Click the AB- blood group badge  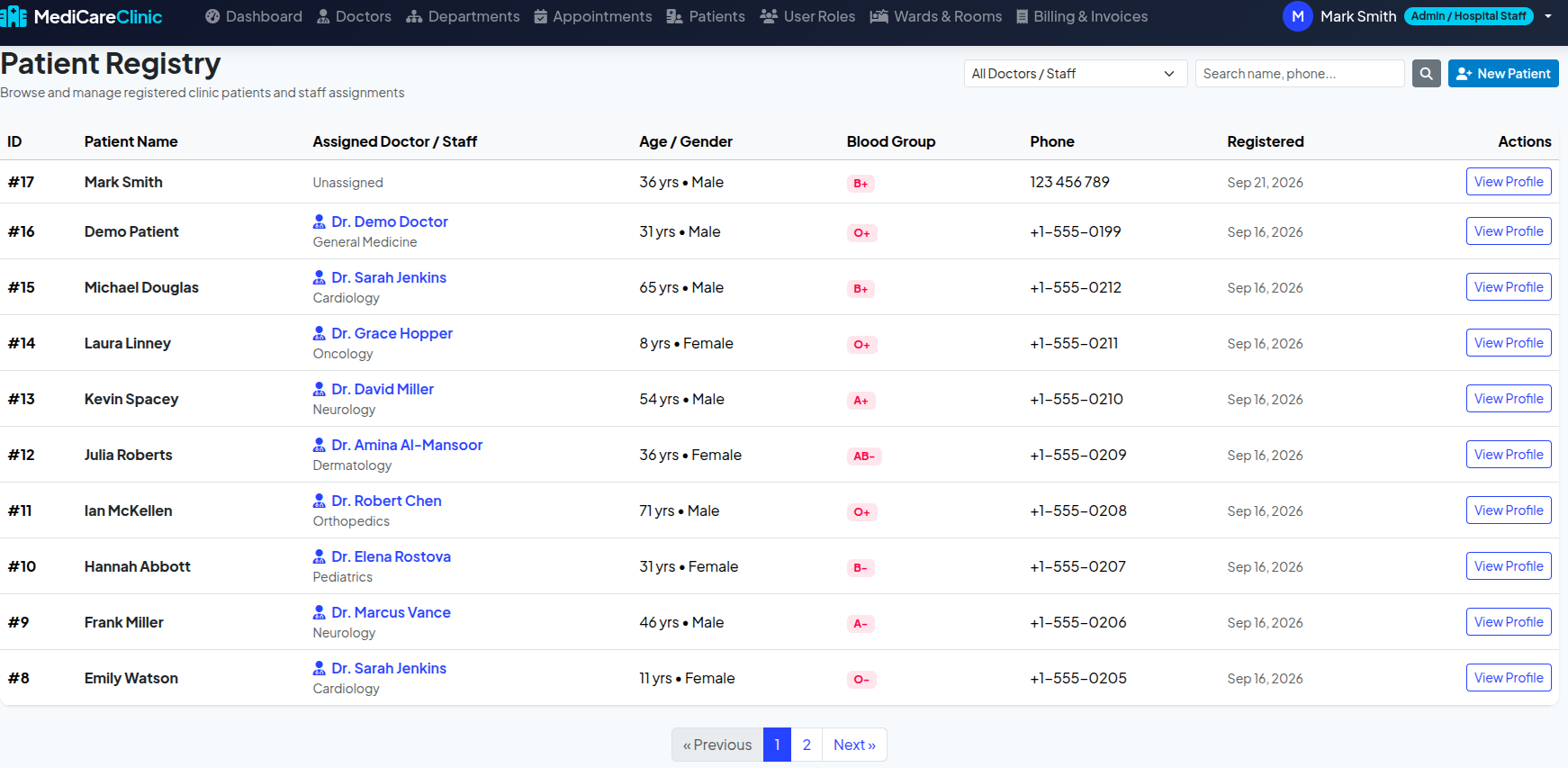(x=864, y=456)
